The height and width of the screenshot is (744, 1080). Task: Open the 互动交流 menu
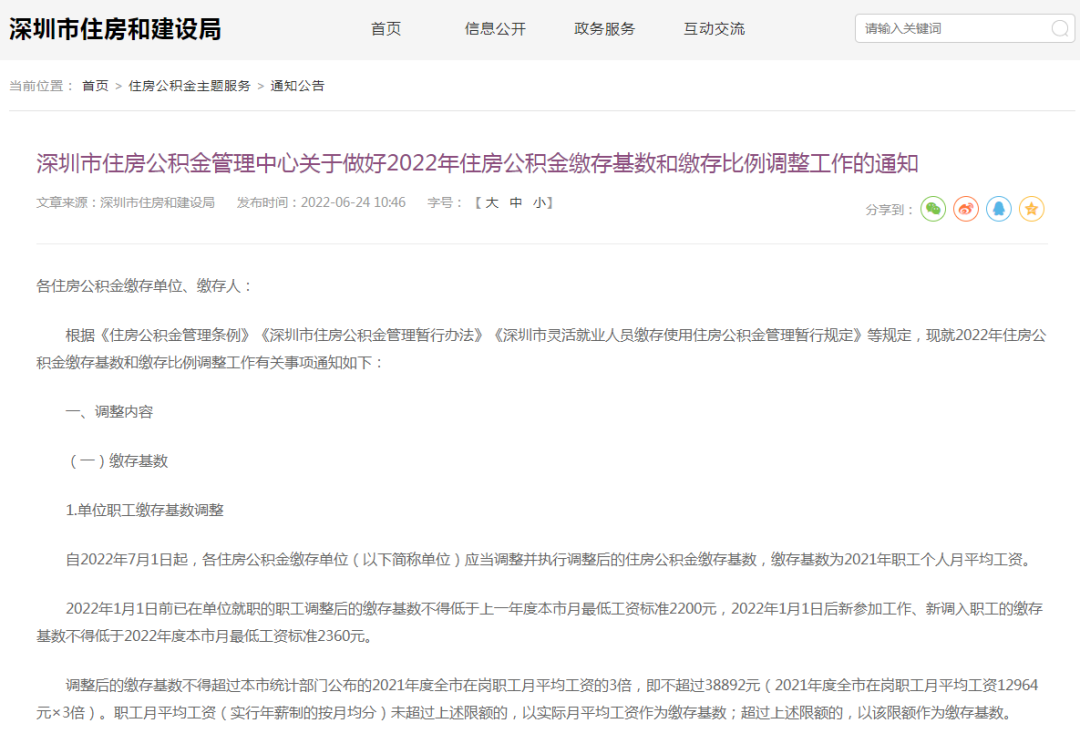pos(714,29)
